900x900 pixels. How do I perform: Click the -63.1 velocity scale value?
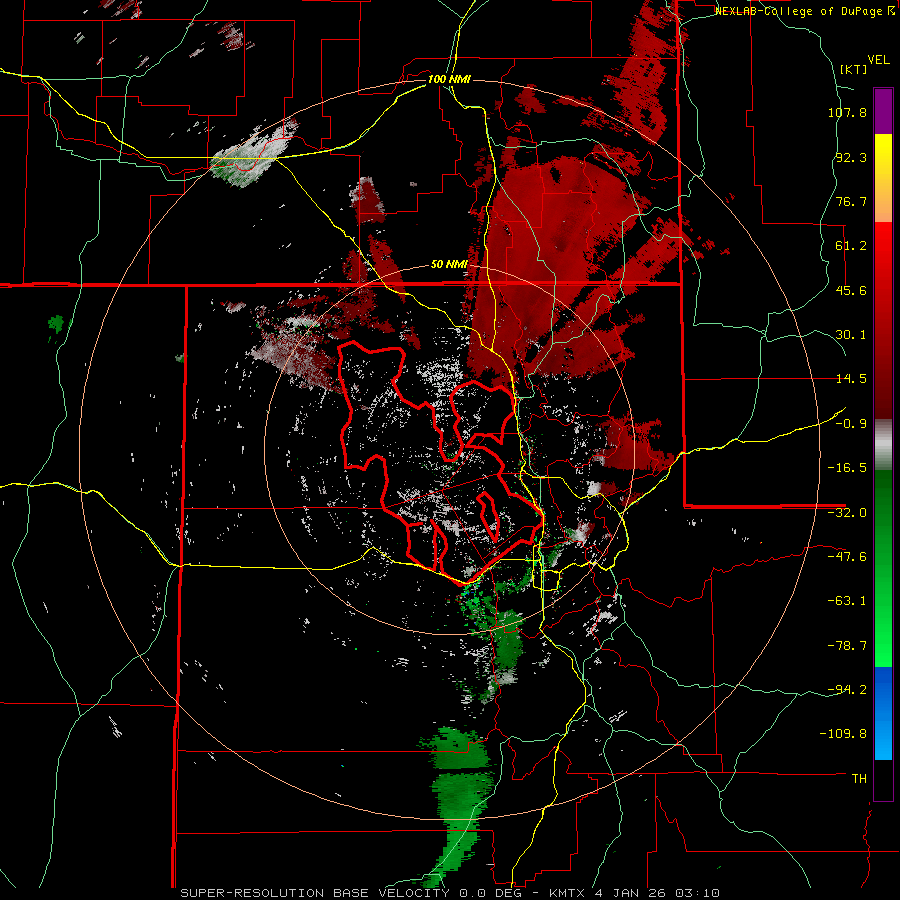point(847,601)
